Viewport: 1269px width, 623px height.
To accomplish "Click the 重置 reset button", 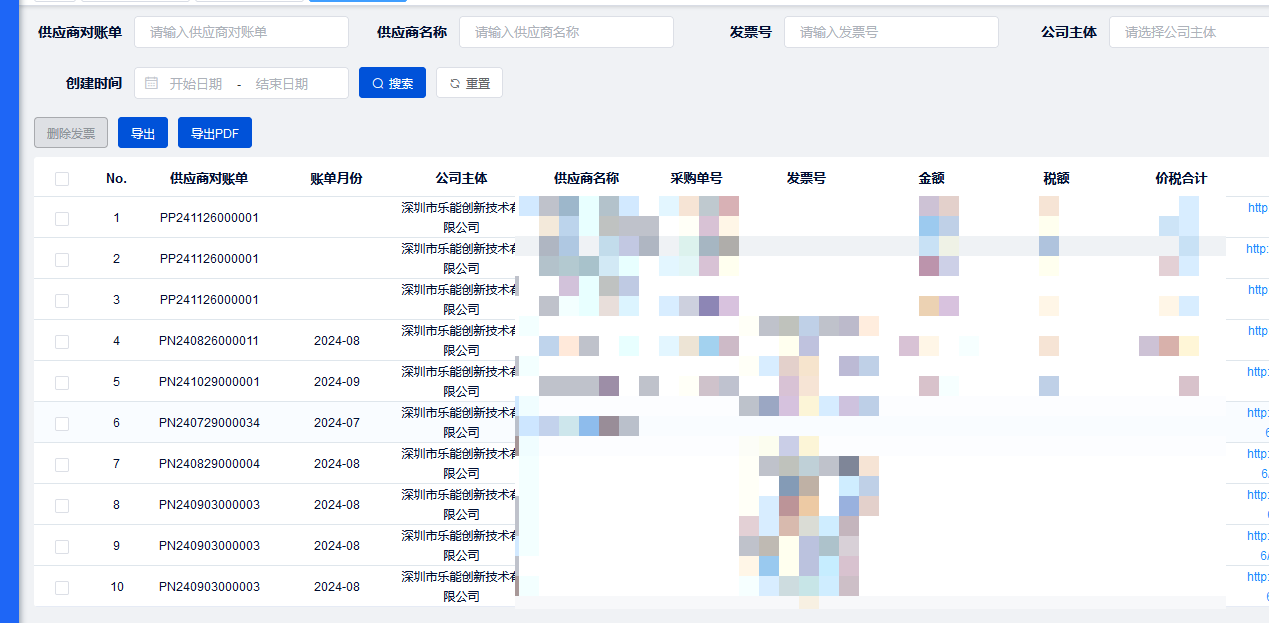I will [x=469, y=83].
